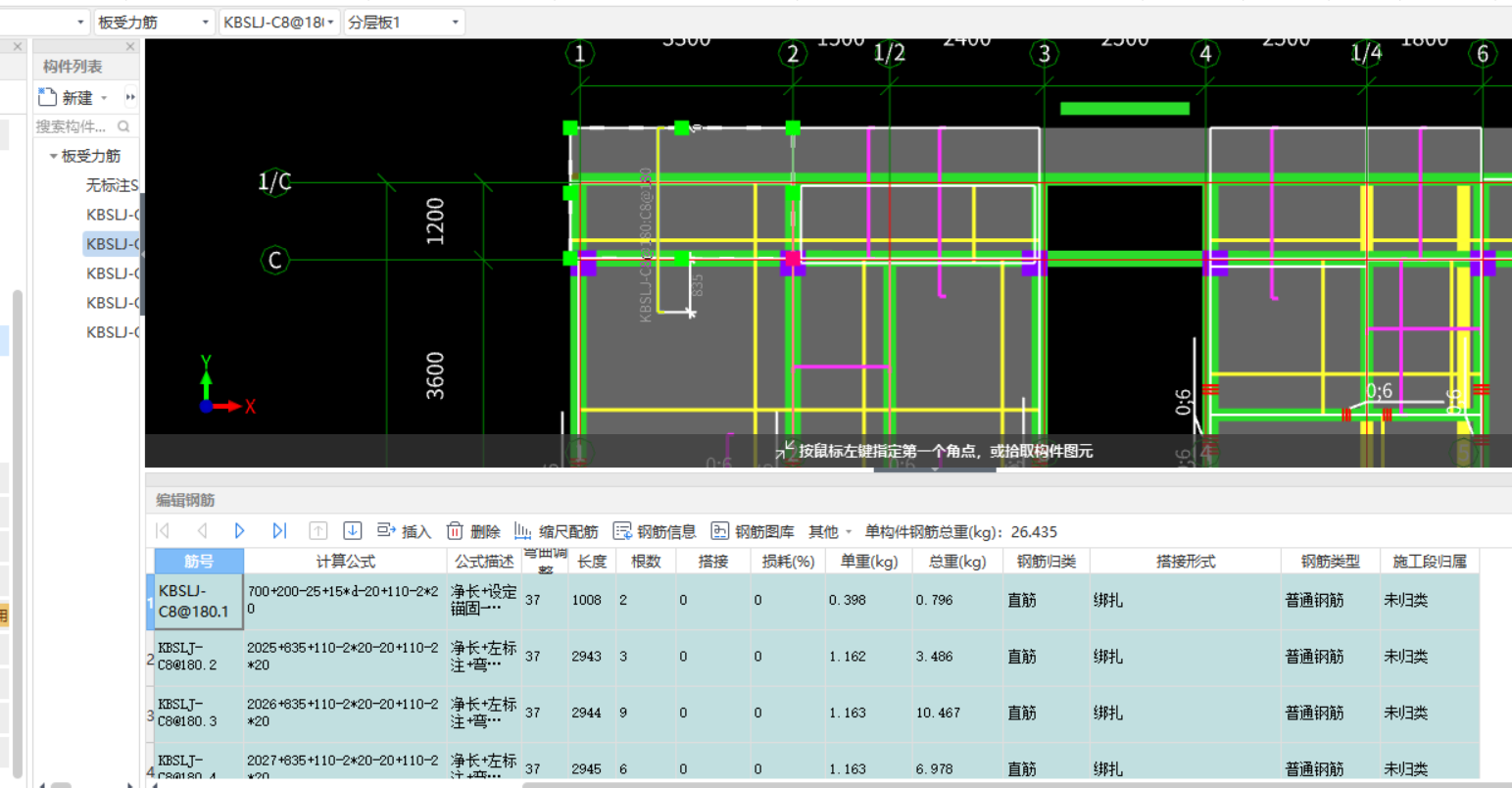Click the 新建 new component icon
This screenshot has width=1512, height=788.
click(47, 97)
